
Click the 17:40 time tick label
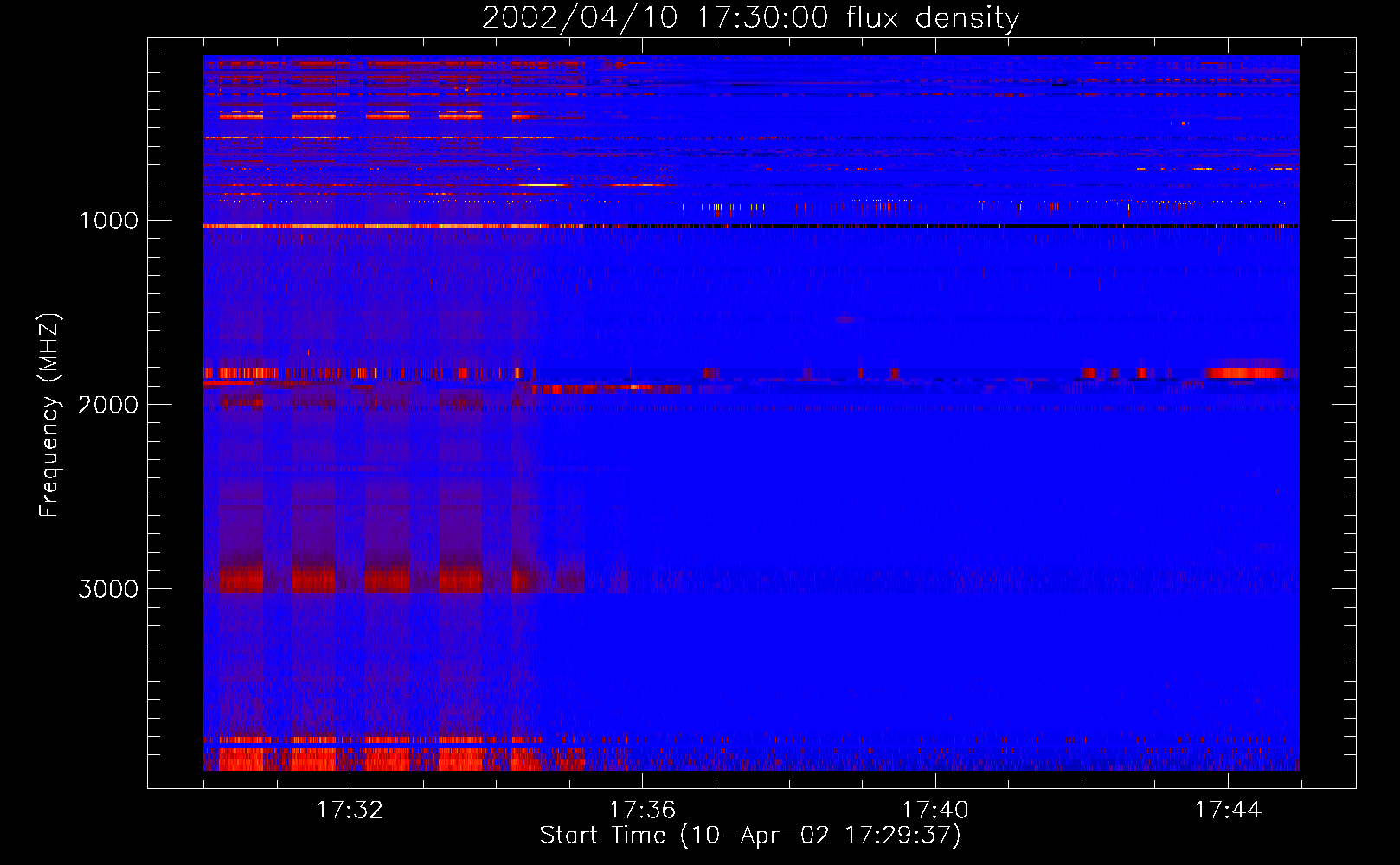coord(935,811)
